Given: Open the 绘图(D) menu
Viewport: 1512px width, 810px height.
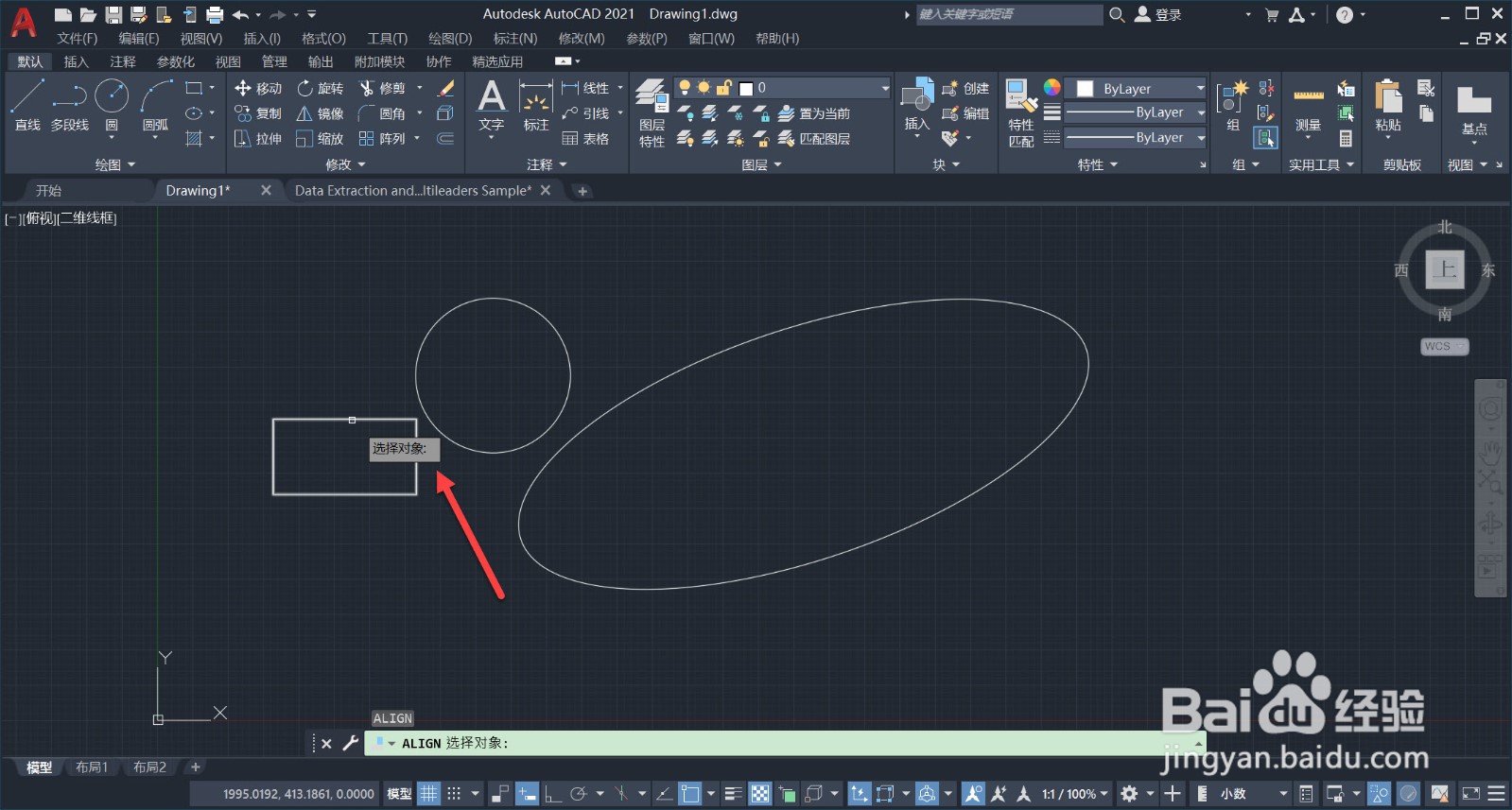Looking at the screenshot, I should (450, 39).
